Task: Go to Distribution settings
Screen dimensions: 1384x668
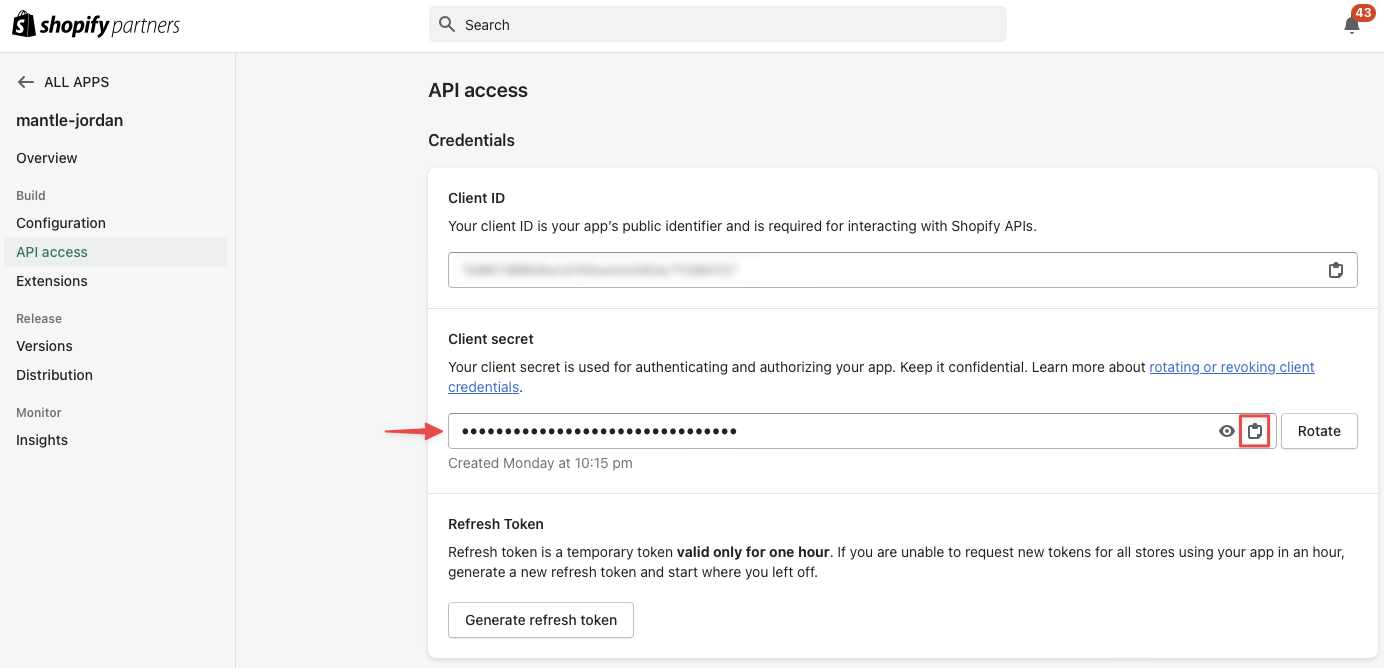Action: point(54,375)
